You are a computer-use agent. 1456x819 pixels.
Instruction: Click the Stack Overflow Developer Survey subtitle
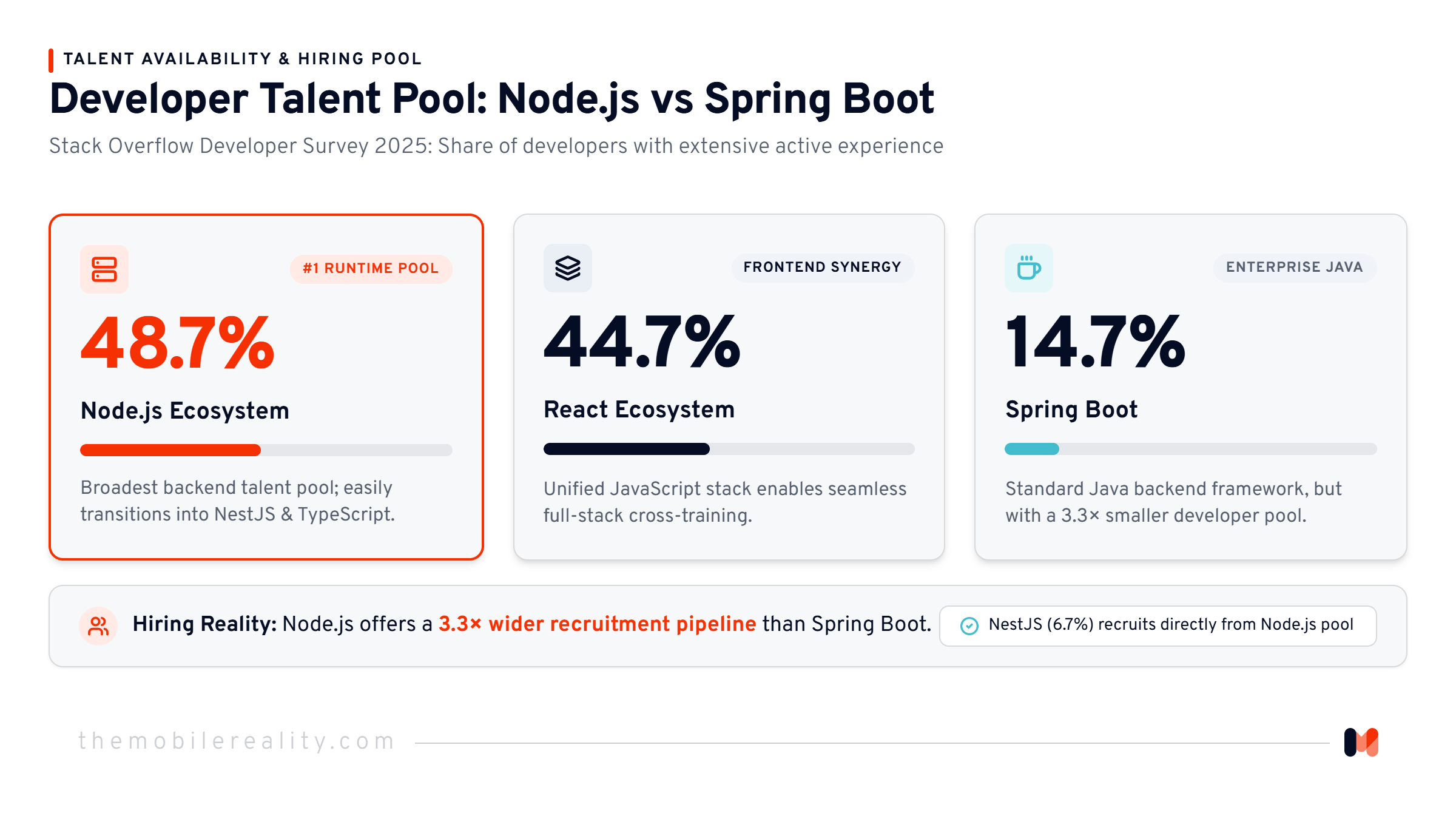pos(496,146)
